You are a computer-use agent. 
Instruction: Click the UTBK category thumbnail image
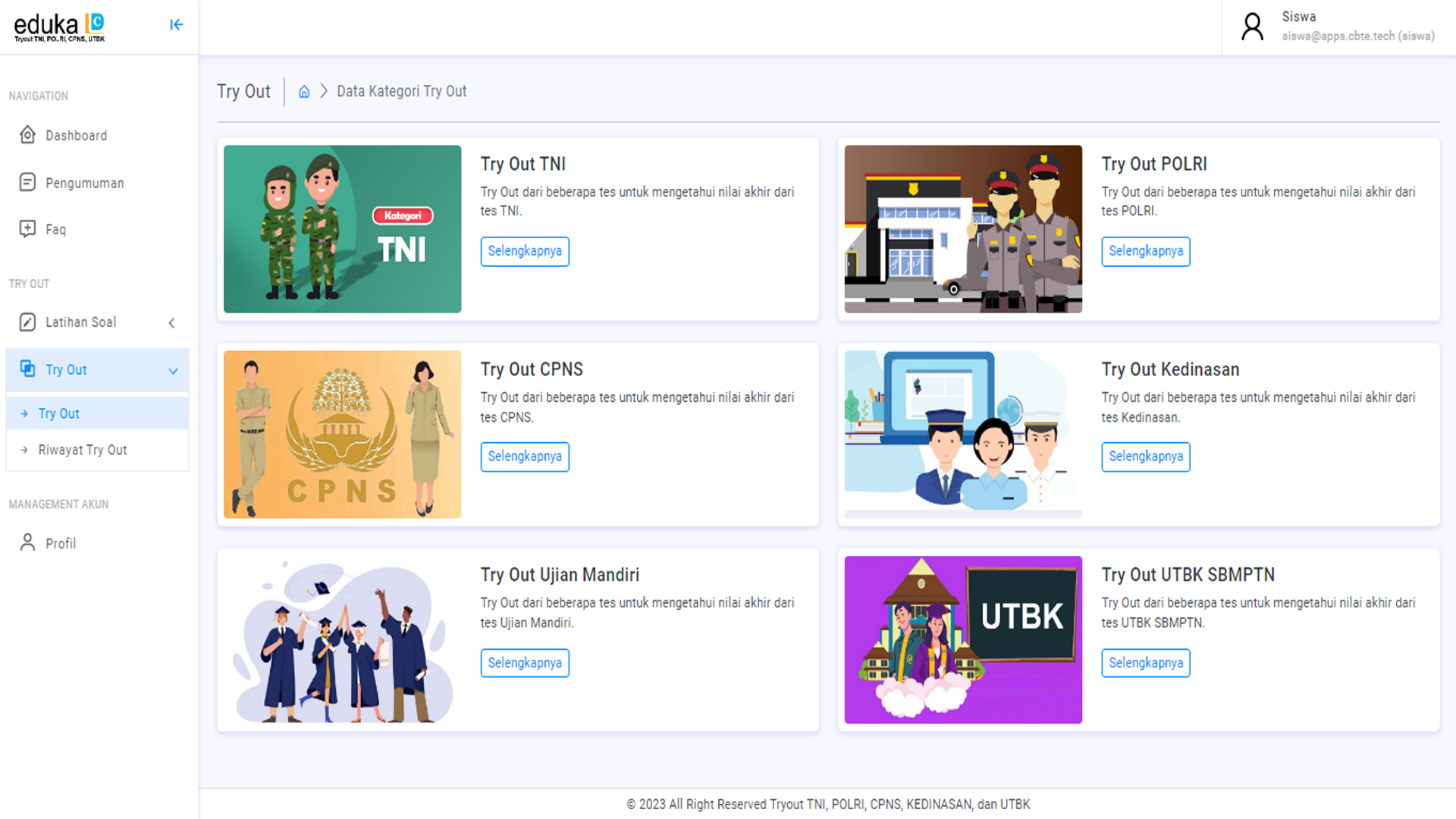click(x=963, y=639)
